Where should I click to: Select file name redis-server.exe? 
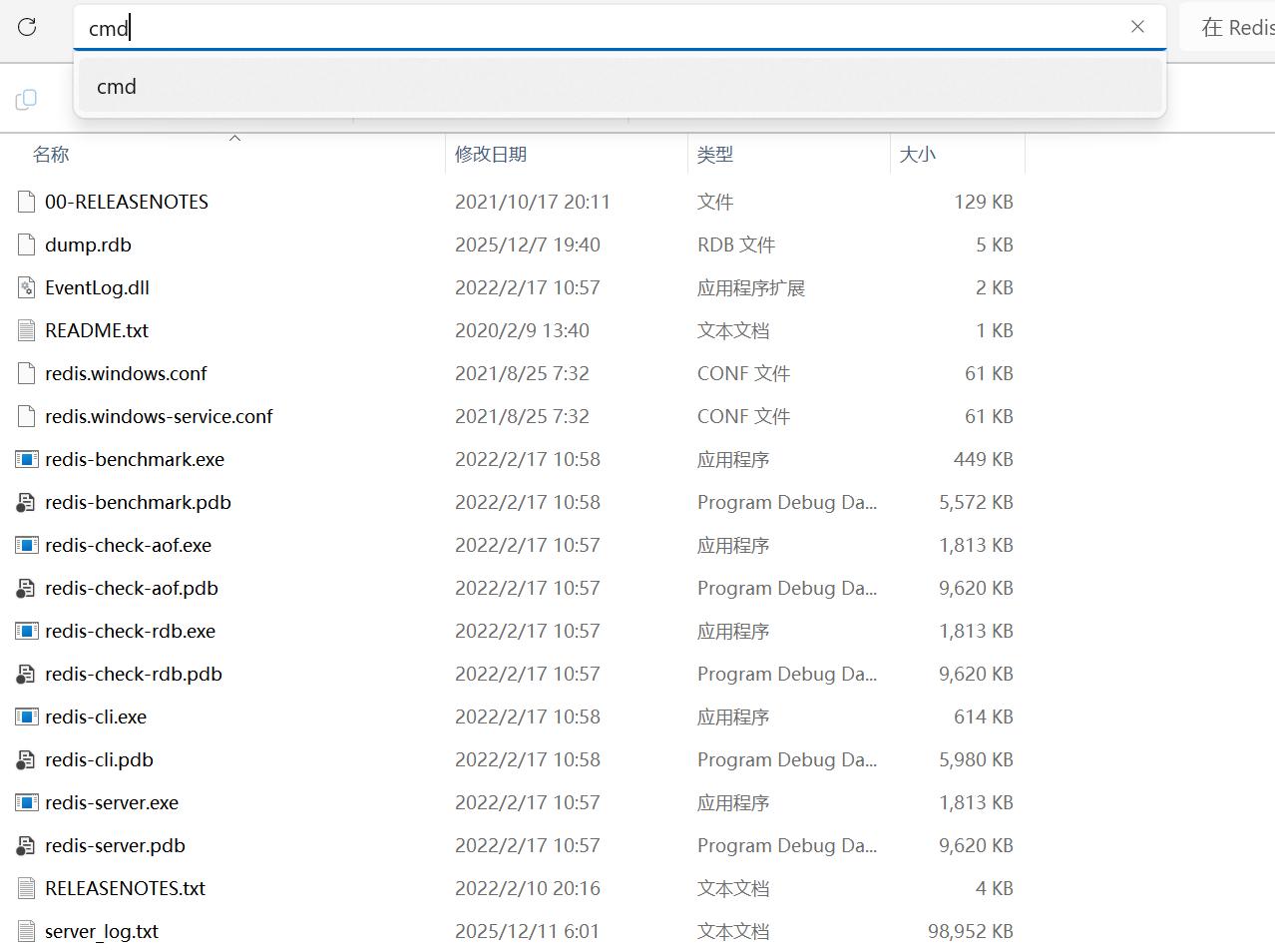click(x=112, y=802)
